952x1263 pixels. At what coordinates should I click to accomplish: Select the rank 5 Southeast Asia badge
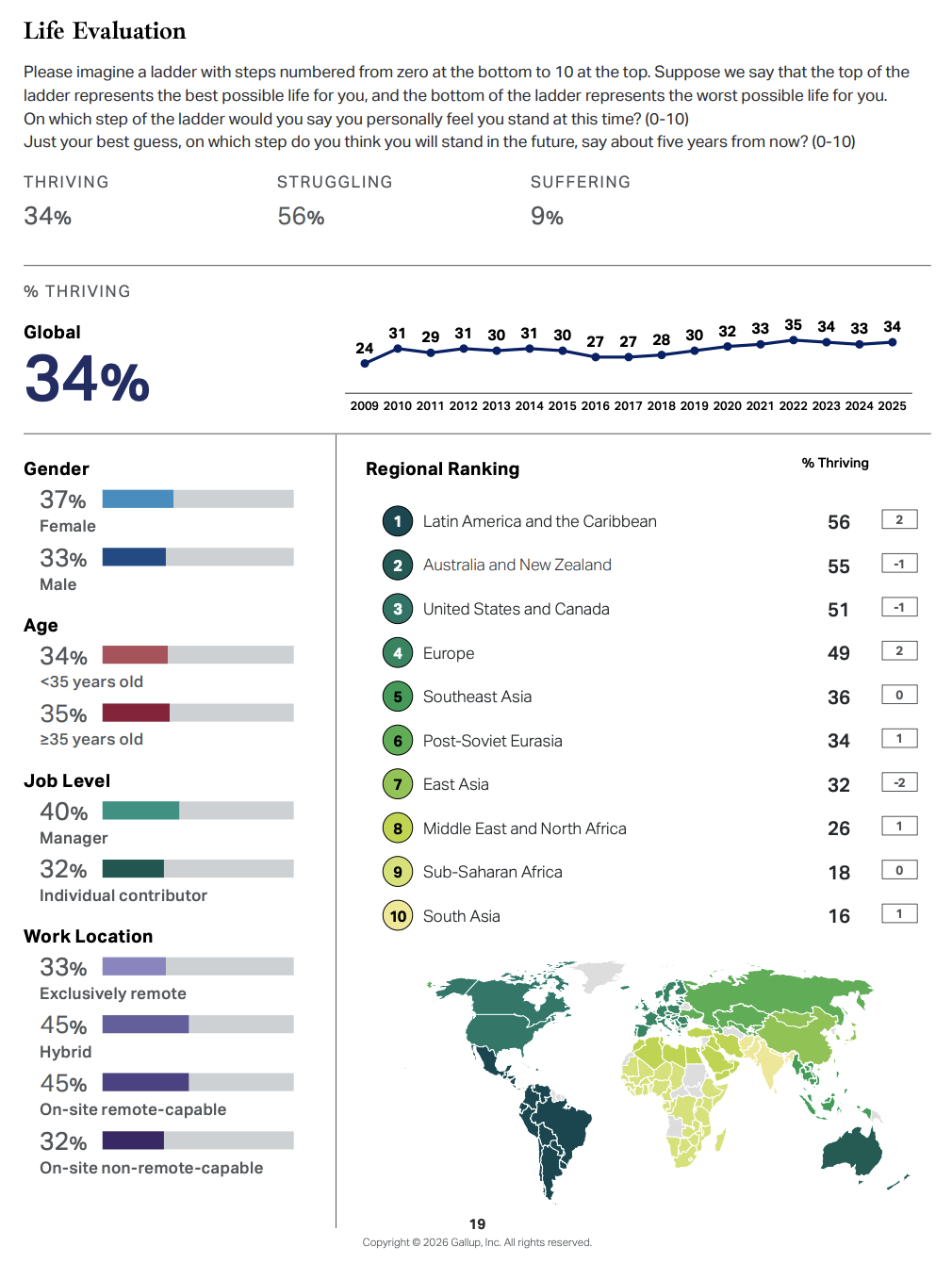(x=398, y=697)
